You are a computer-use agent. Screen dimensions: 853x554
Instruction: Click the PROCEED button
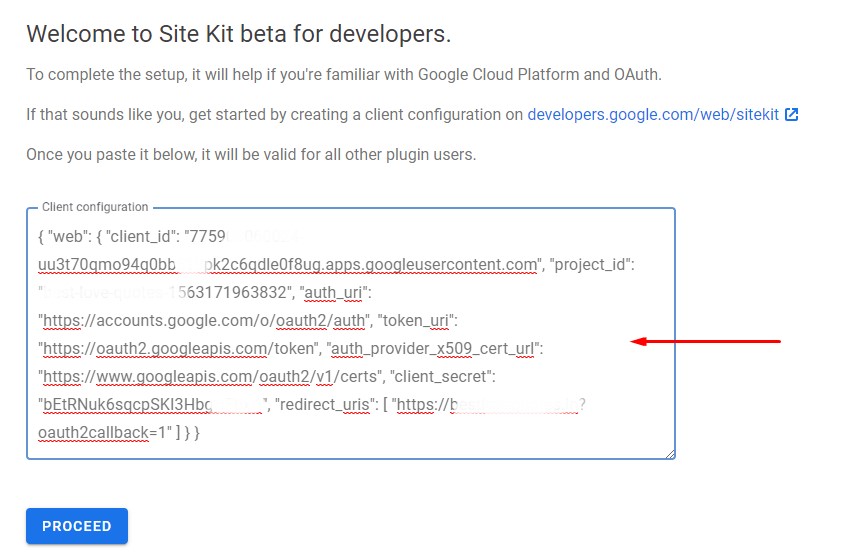[77, 526]
